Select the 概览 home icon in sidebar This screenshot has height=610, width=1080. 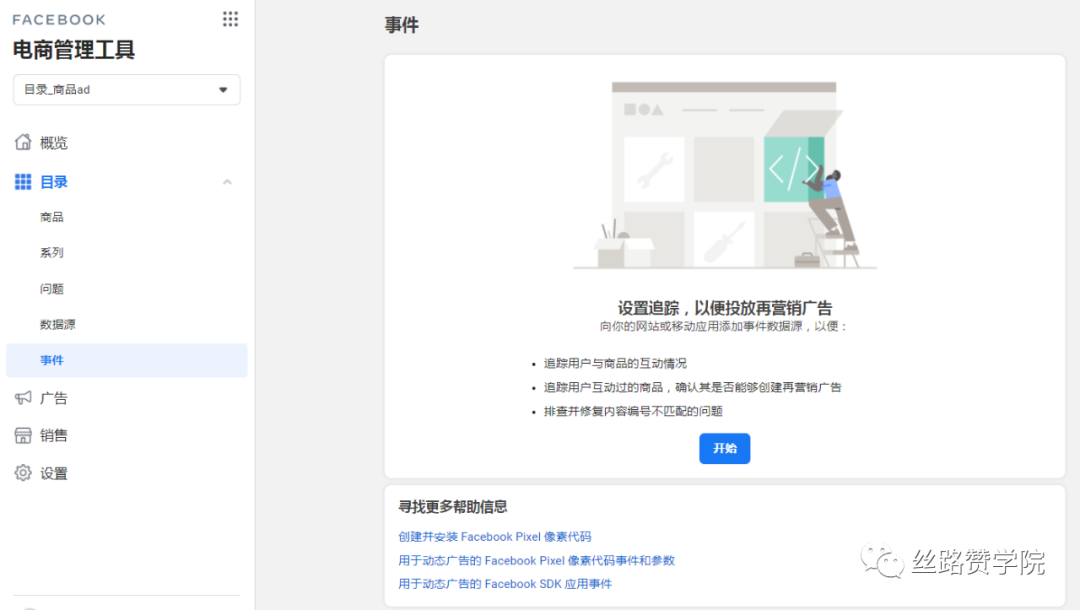coord(23,141)
